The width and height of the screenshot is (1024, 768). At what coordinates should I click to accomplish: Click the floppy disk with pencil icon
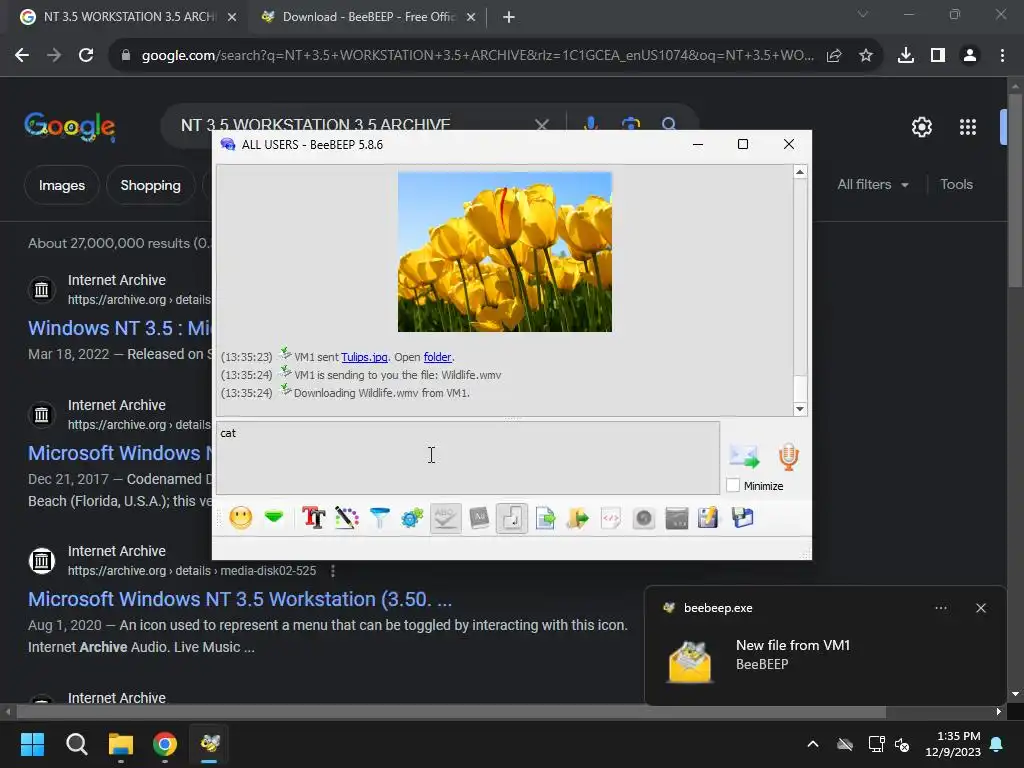[x=708, y=518]
